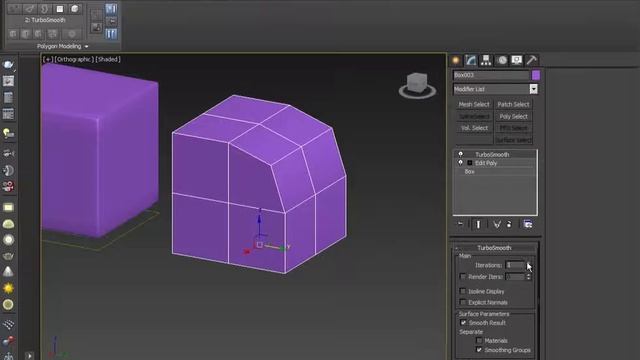
Task: Toggle Show End Result icon
Action: tap(478, 224)
